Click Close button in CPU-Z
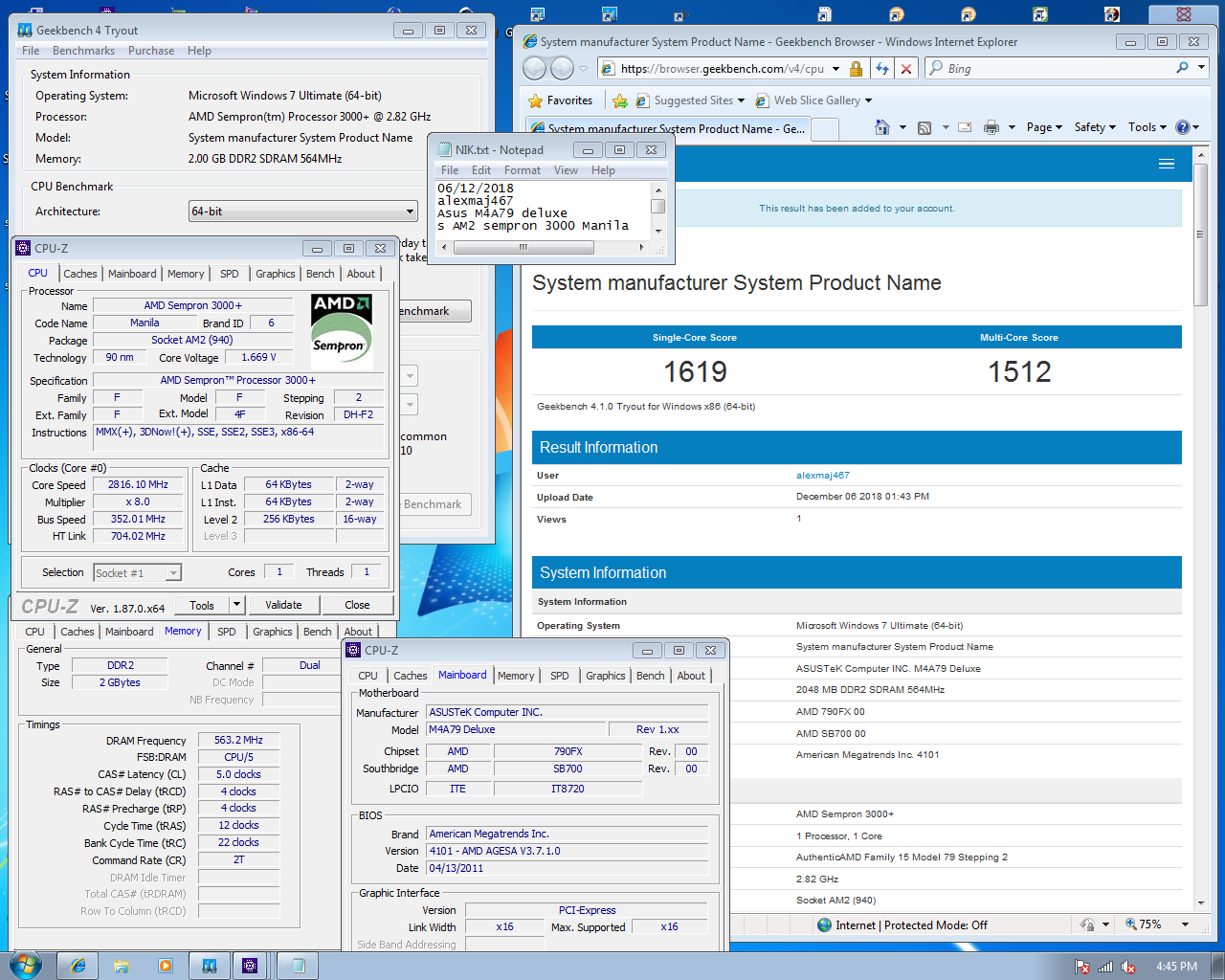Image resolution: width=1225 pixels, height=980 pixels. pyautogui.click(x=357, y=605)
